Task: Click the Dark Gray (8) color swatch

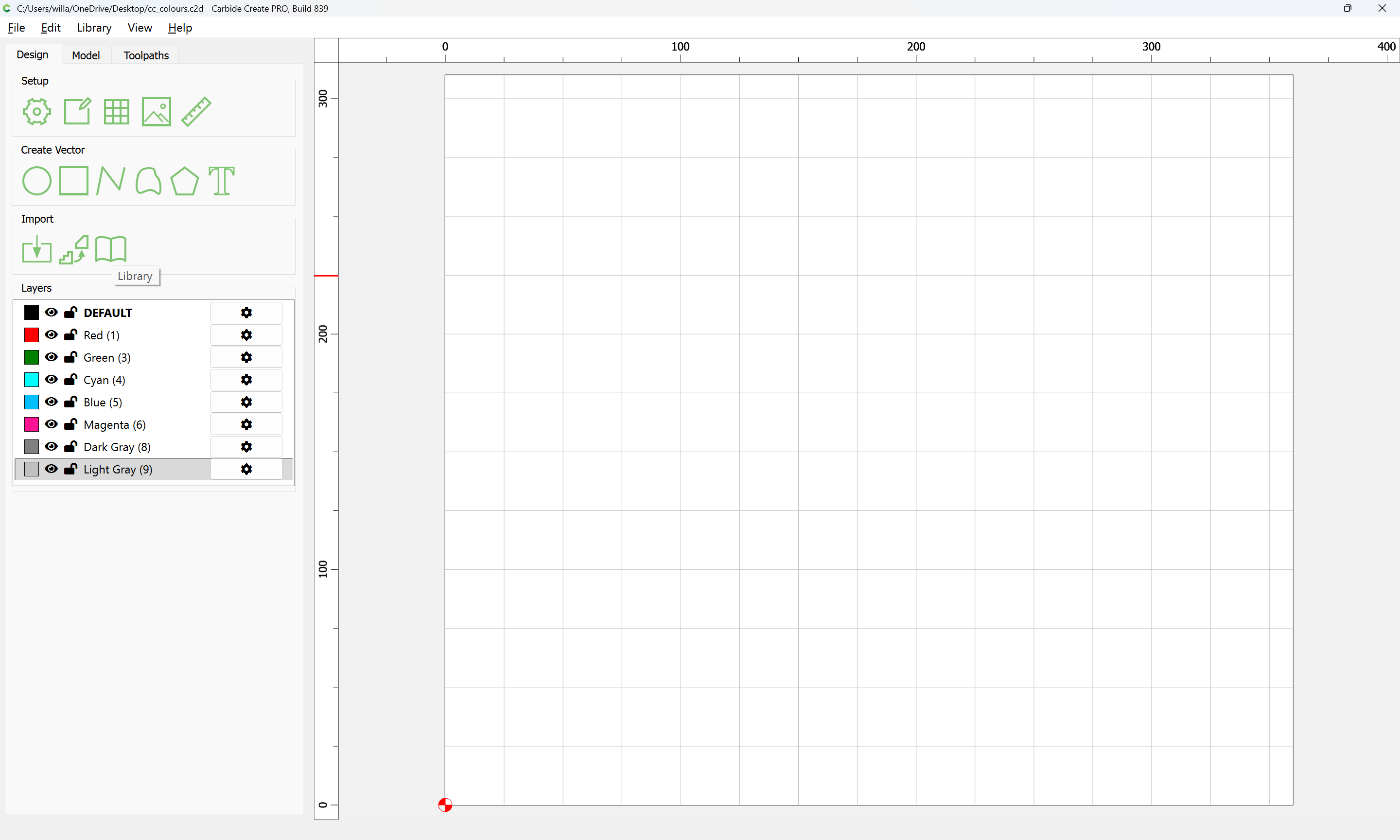Action: tap(32, 447)
